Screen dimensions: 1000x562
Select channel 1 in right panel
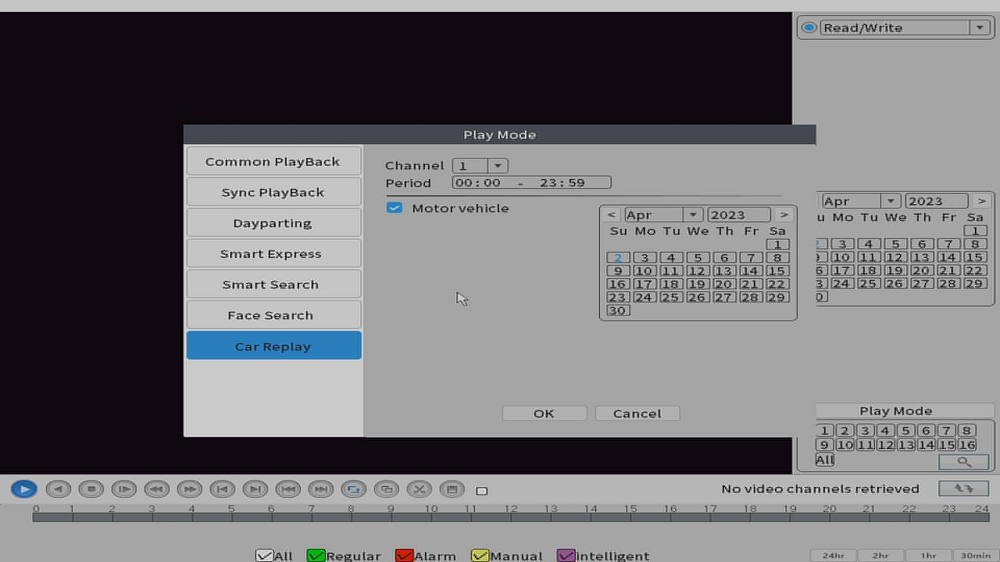click(825, 431)
